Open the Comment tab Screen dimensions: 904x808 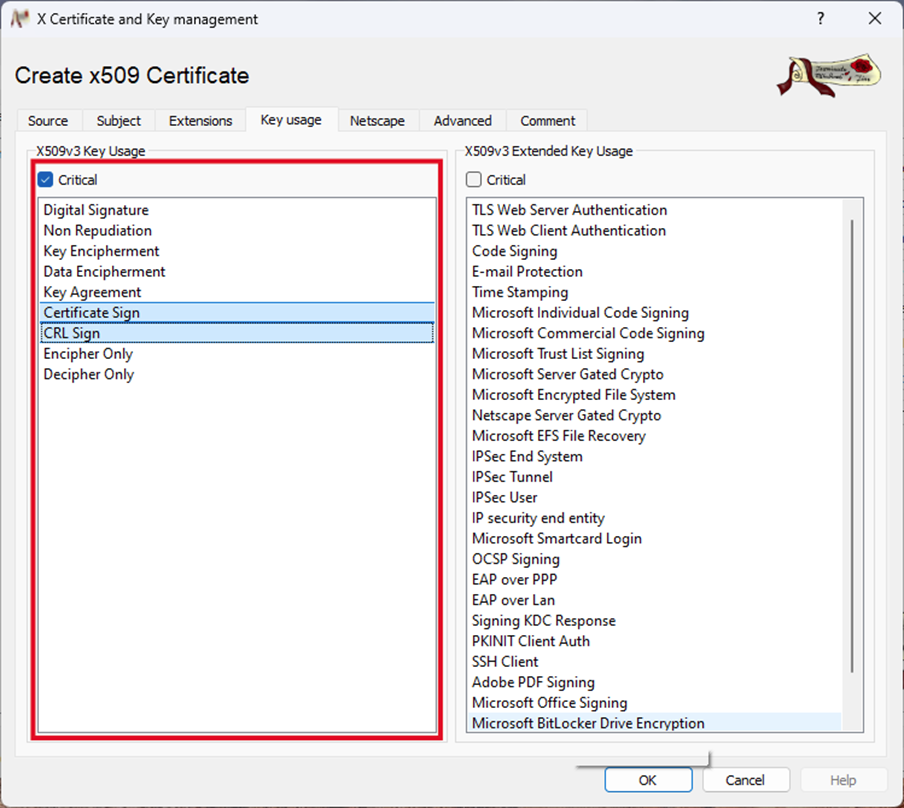click(x=547, y=121)
